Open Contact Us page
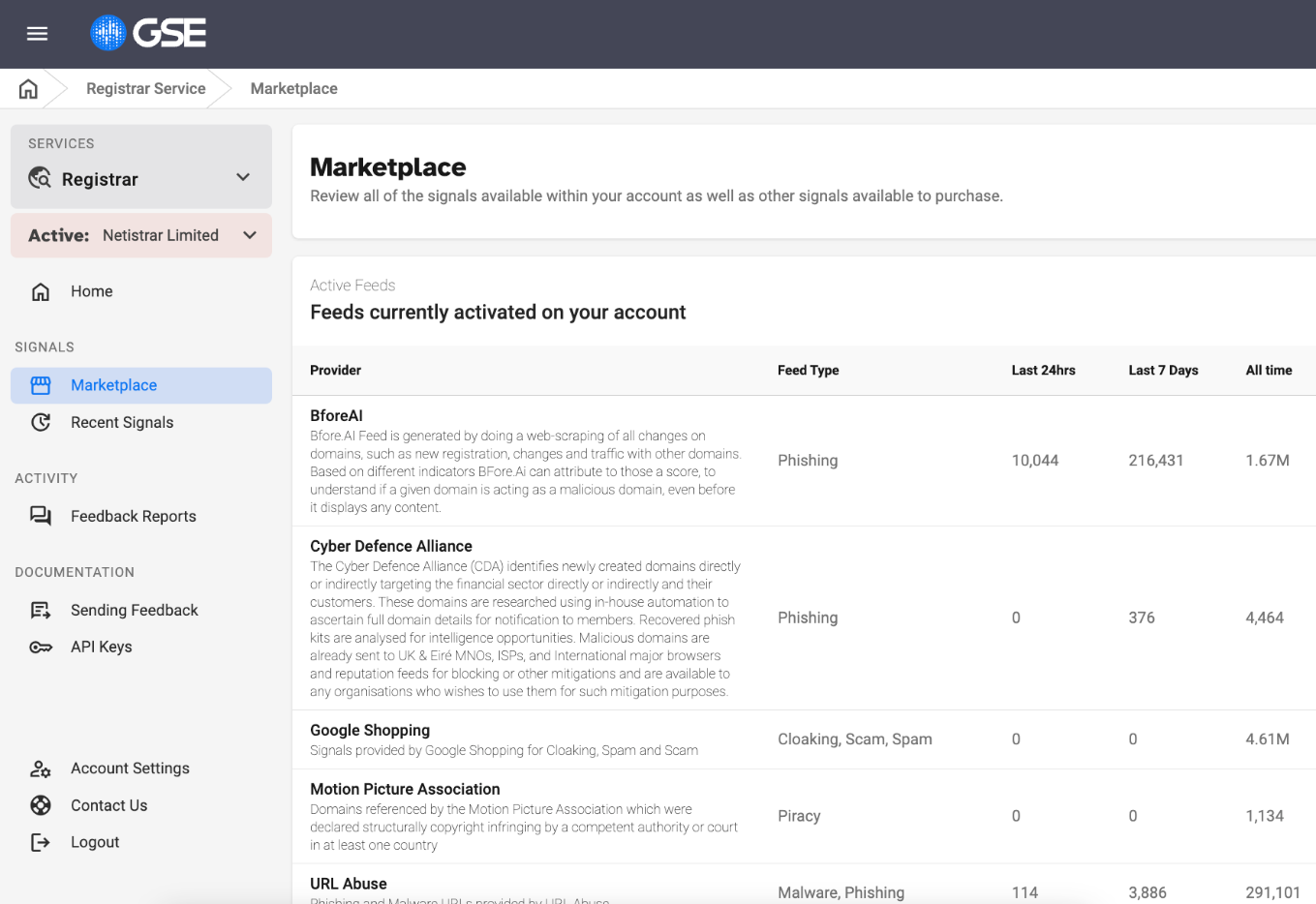 click(109, 805)
